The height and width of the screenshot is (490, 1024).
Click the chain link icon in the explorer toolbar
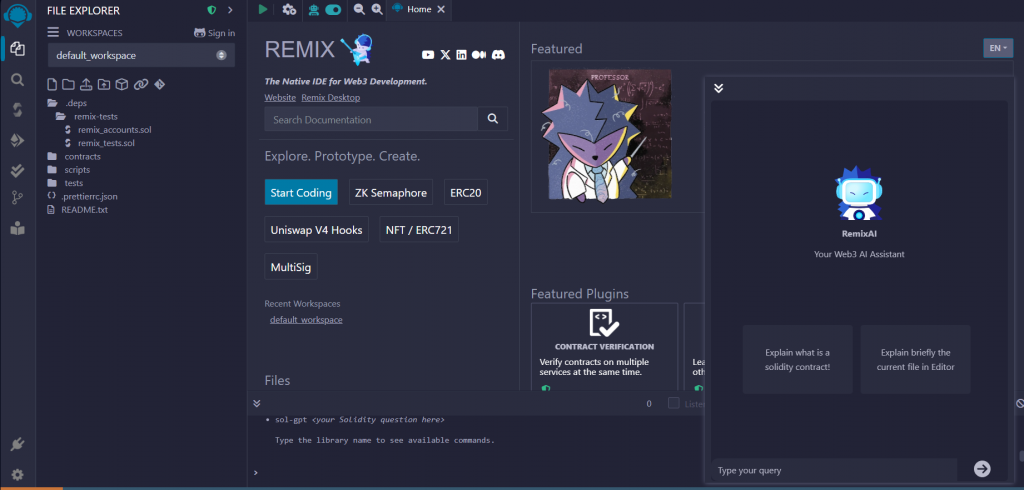[140, 84]
